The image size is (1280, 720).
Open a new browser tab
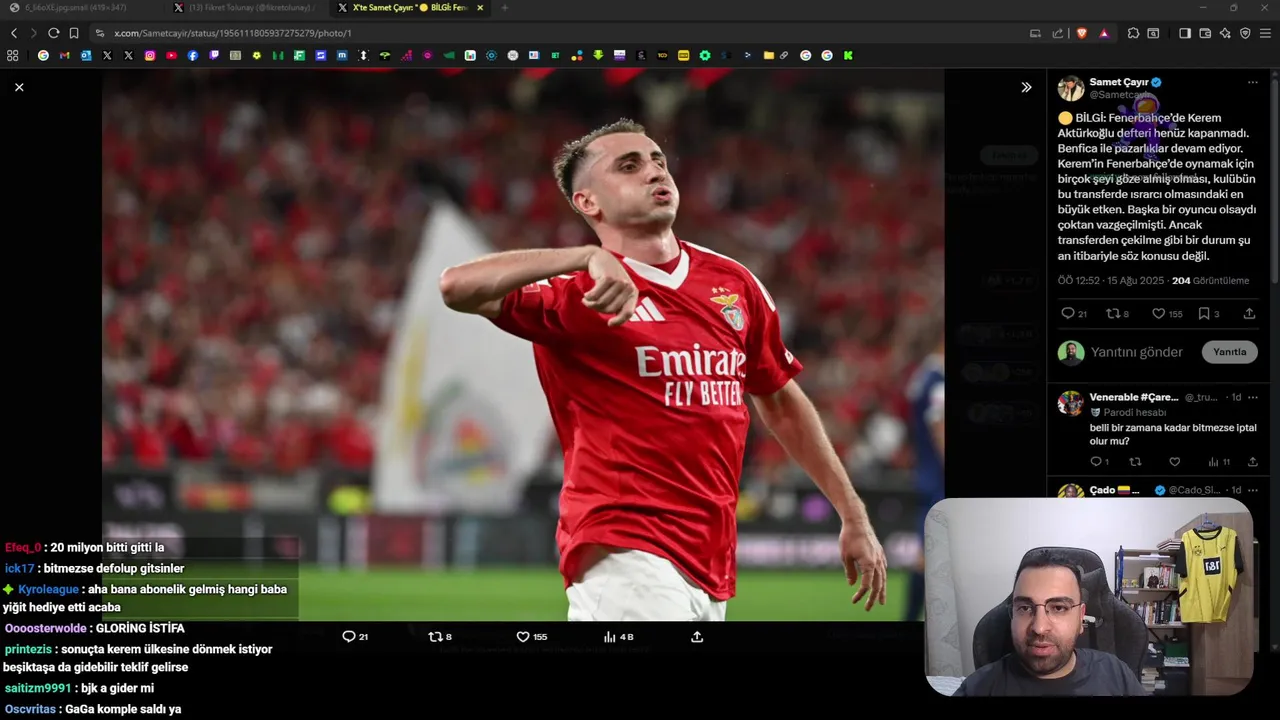pyautogui.click(x=504, y=8)
